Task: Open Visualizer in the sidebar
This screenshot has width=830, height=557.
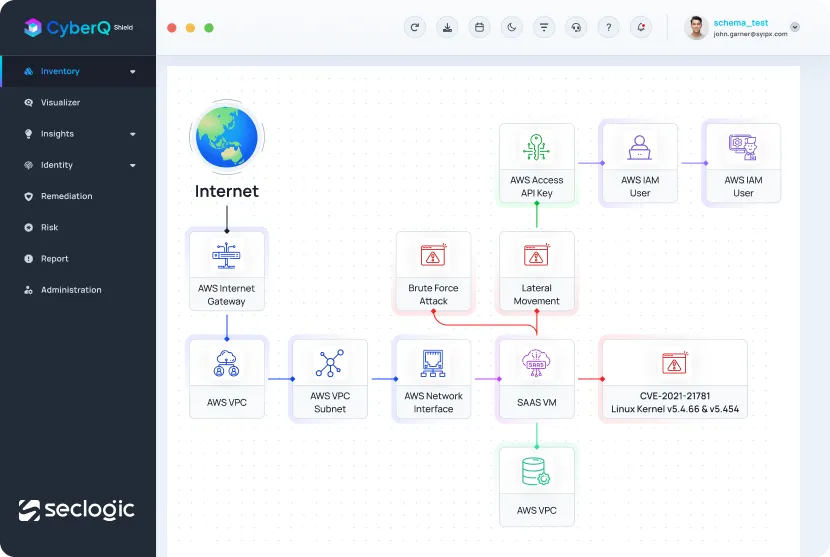Action: [60, 103]
